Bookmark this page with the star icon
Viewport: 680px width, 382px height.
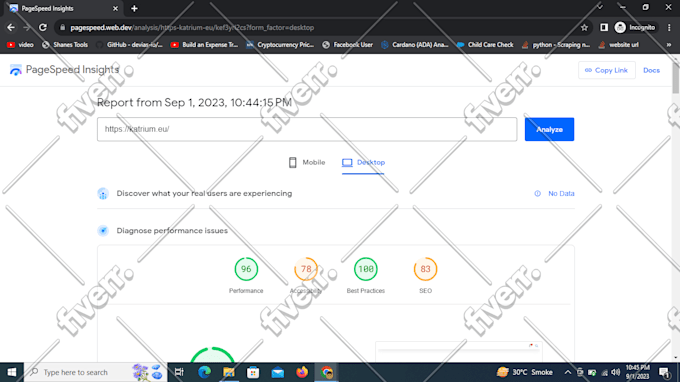click(x=584, y=27)
